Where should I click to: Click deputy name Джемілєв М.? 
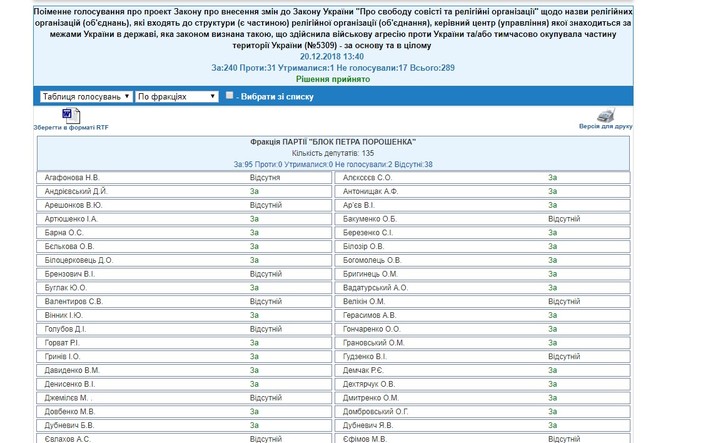pyautogui.click(x=67, y=397)
